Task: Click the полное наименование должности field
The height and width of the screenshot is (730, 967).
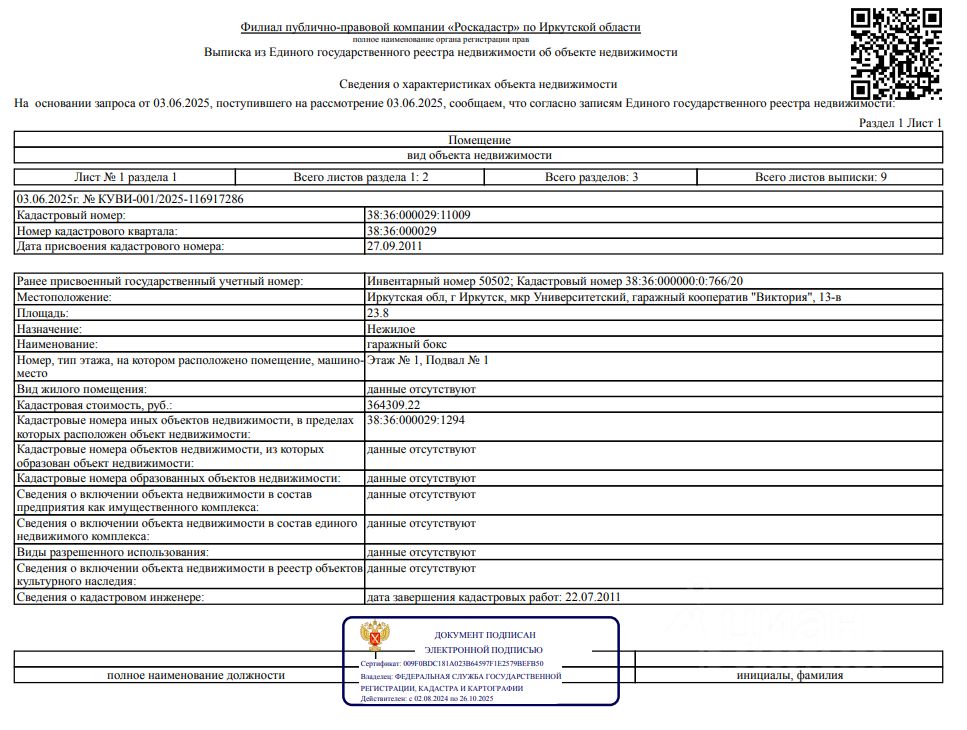Action: [x=195, y=675]
